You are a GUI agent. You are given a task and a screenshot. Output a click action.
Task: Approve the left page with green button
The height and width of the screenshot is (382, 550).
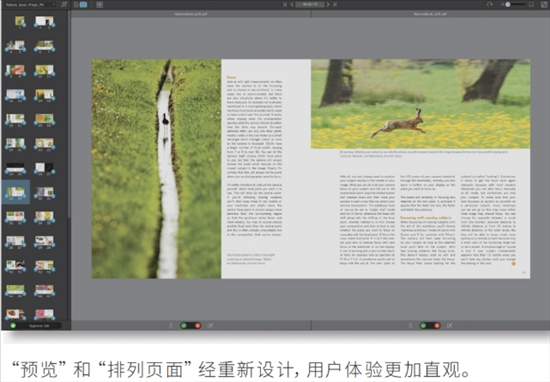(183, 326)
